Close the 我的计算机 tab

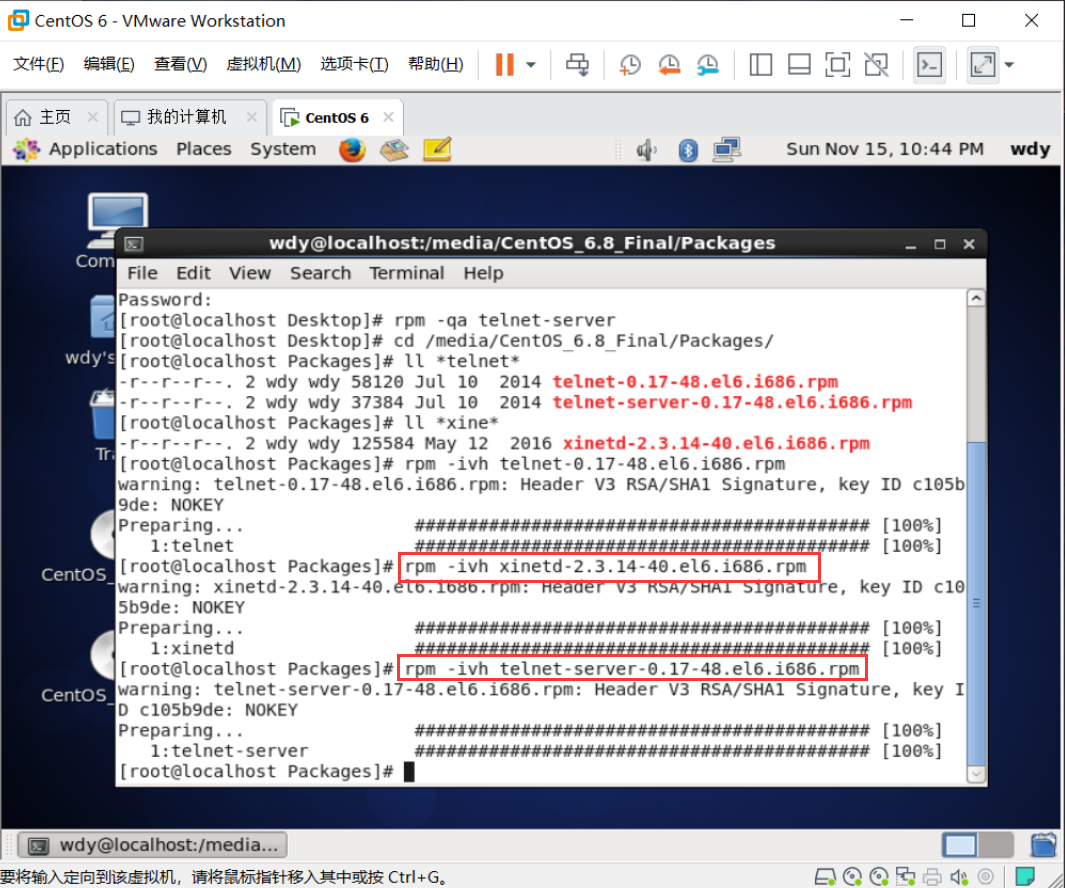(251, 117)
